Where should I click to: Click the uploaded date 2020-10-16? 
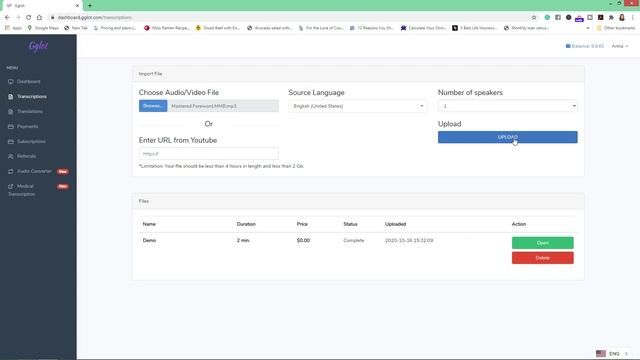tap(409, 240)
